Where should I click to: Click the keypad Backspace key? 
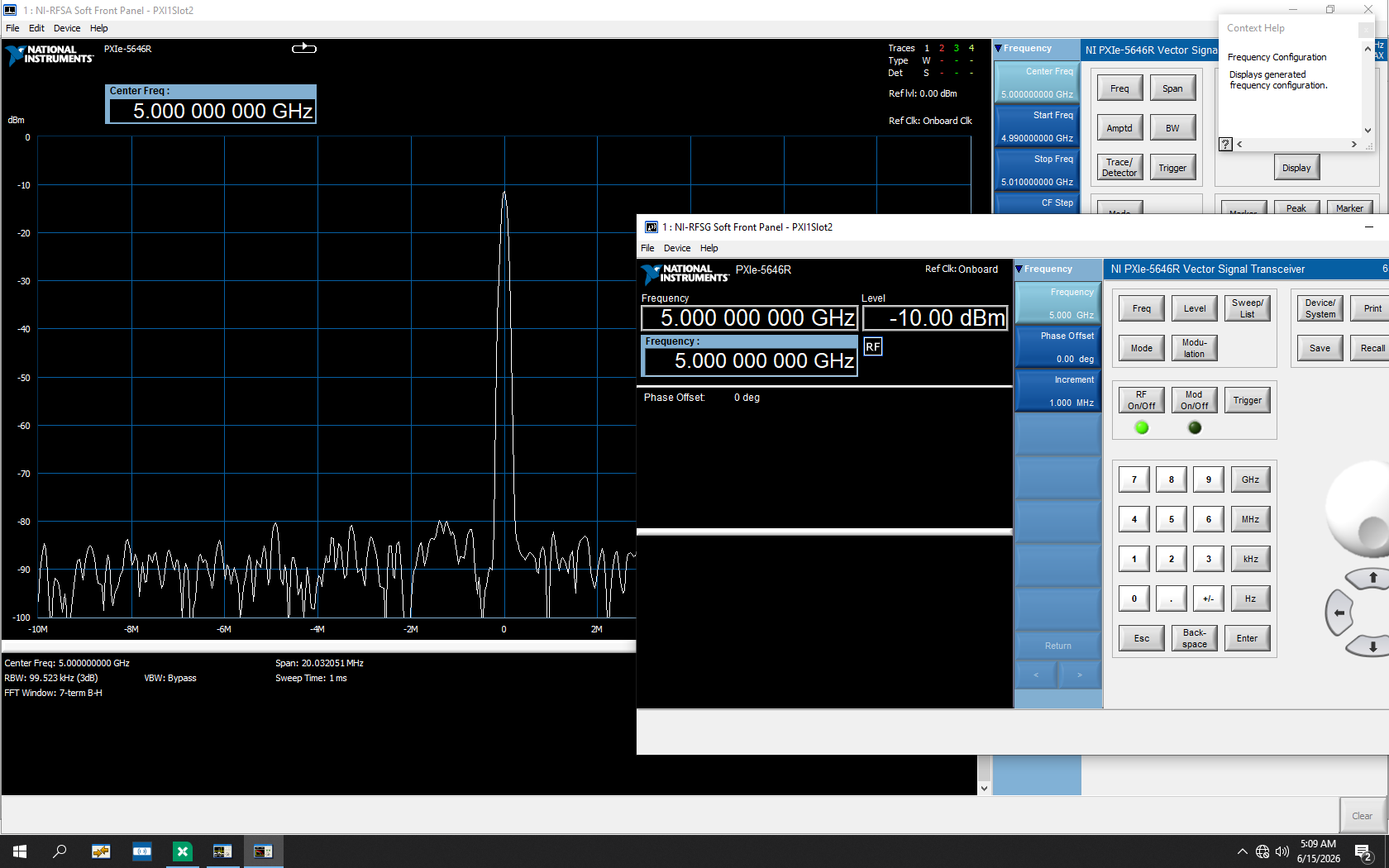(x=1195, y=638)
